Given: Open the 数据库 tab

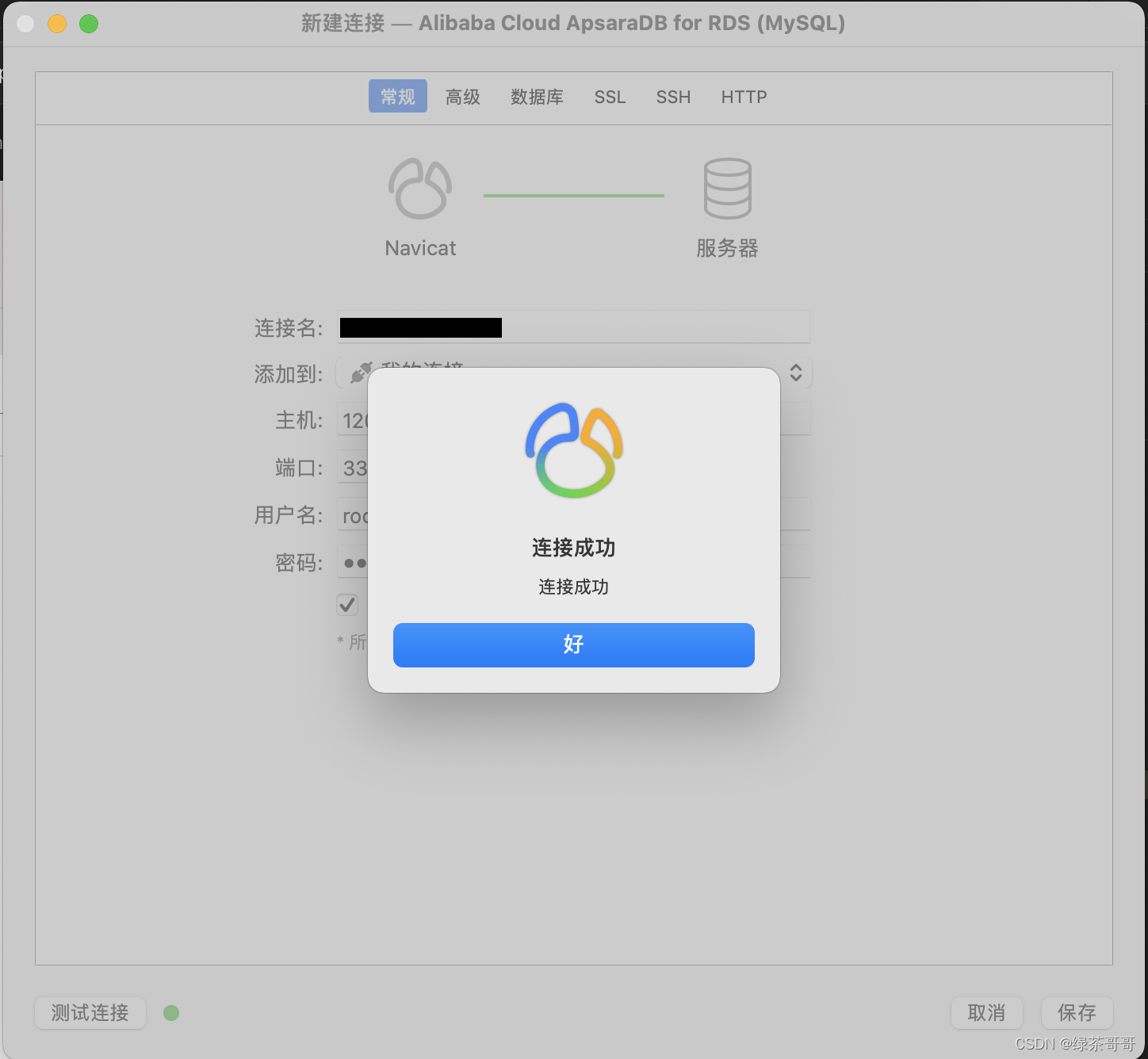Looking at the screenshot, I should click(537, 97).
